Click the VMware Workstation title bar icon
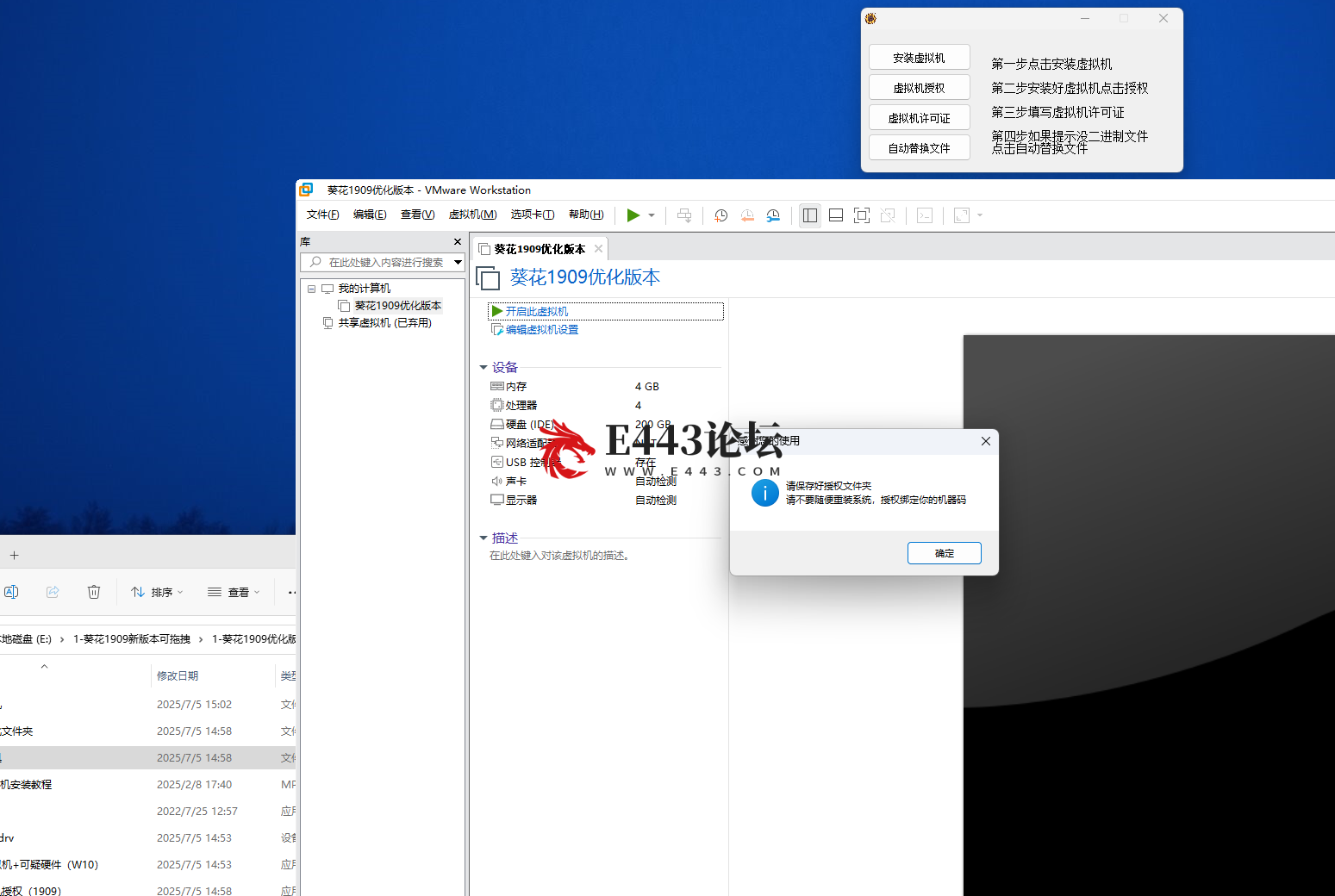1335x896 pixels. tap(306, 190)
